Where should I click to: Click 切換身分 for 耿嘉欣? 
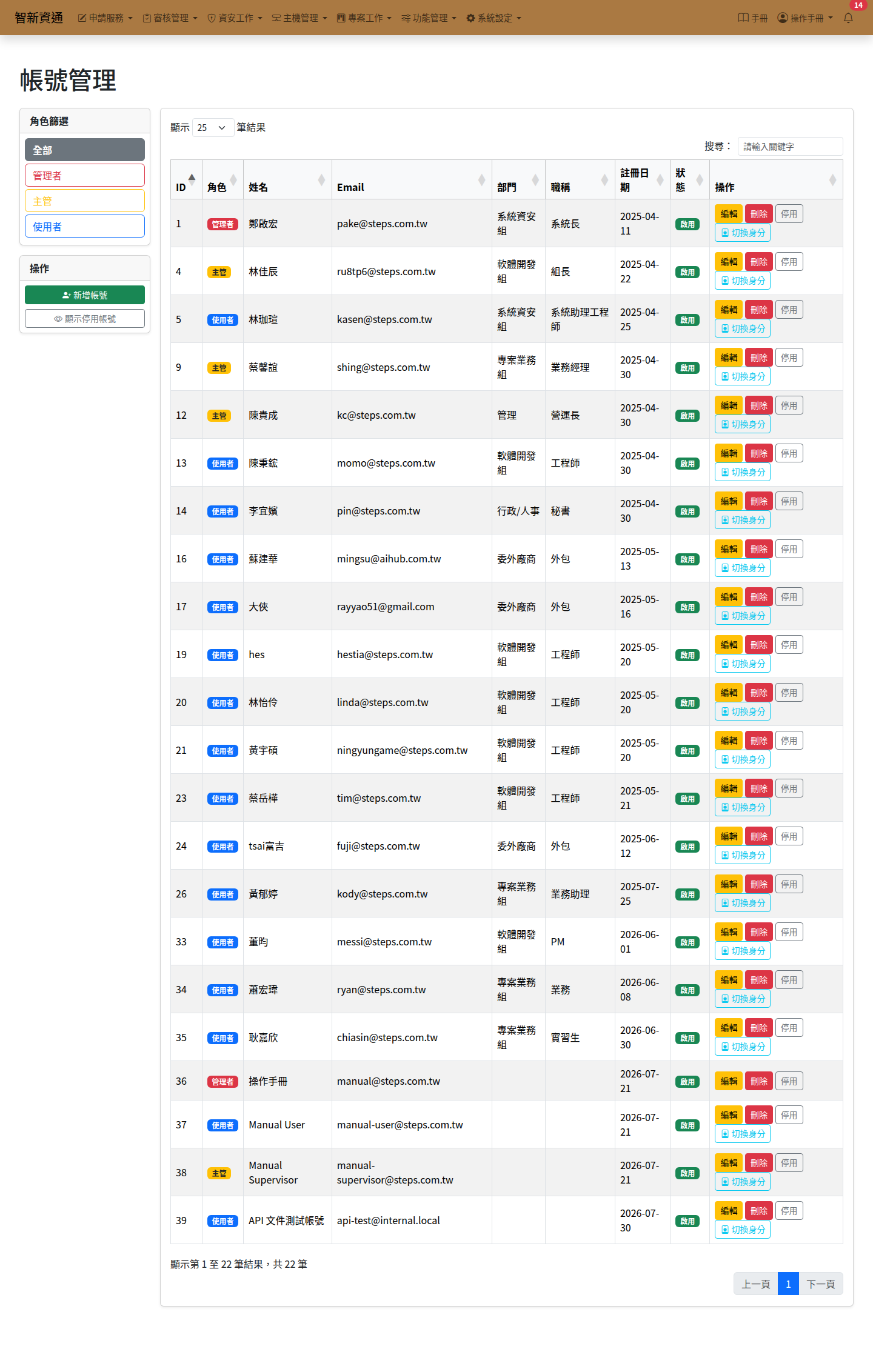coord(743,1047)
